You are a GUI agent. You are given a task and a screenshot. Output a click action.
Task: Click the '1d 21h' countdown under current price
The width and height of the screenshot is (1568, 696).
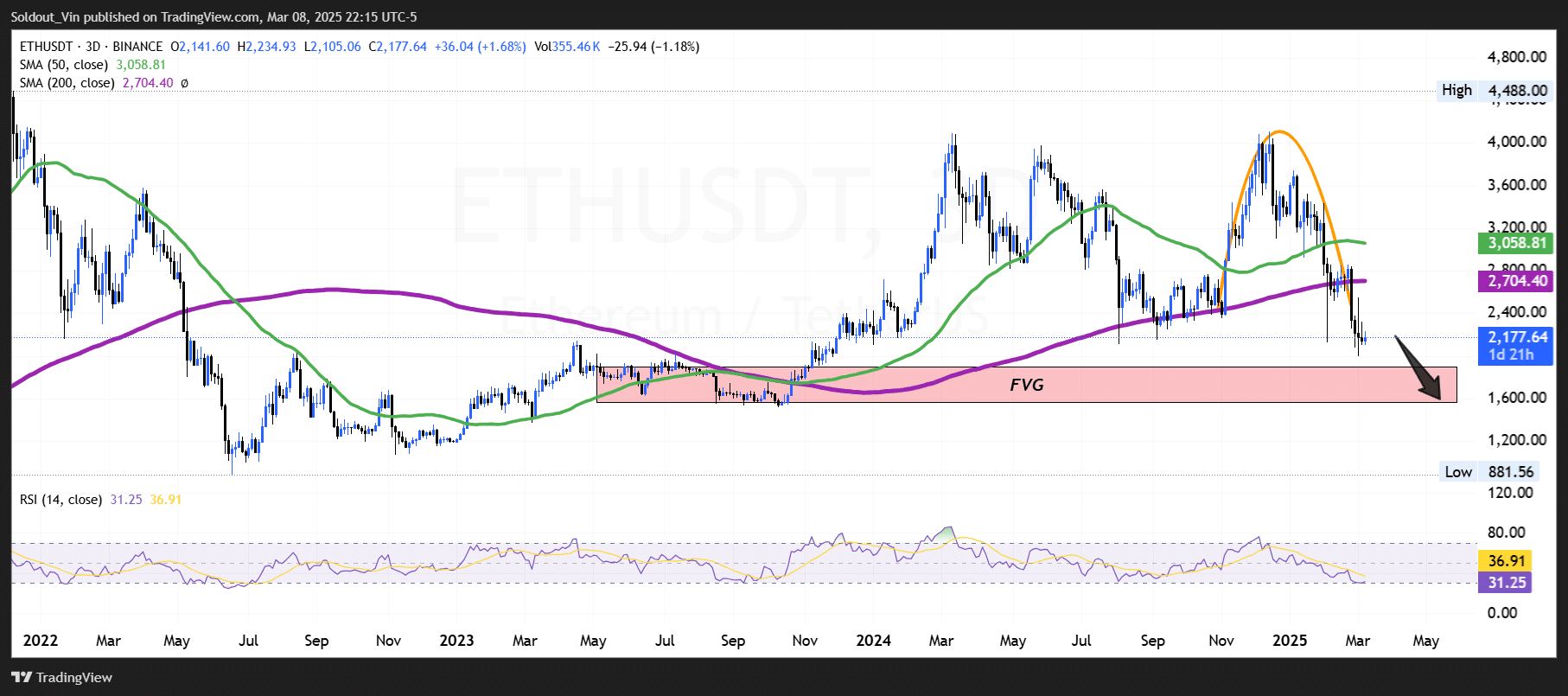tap(1511, 355)
